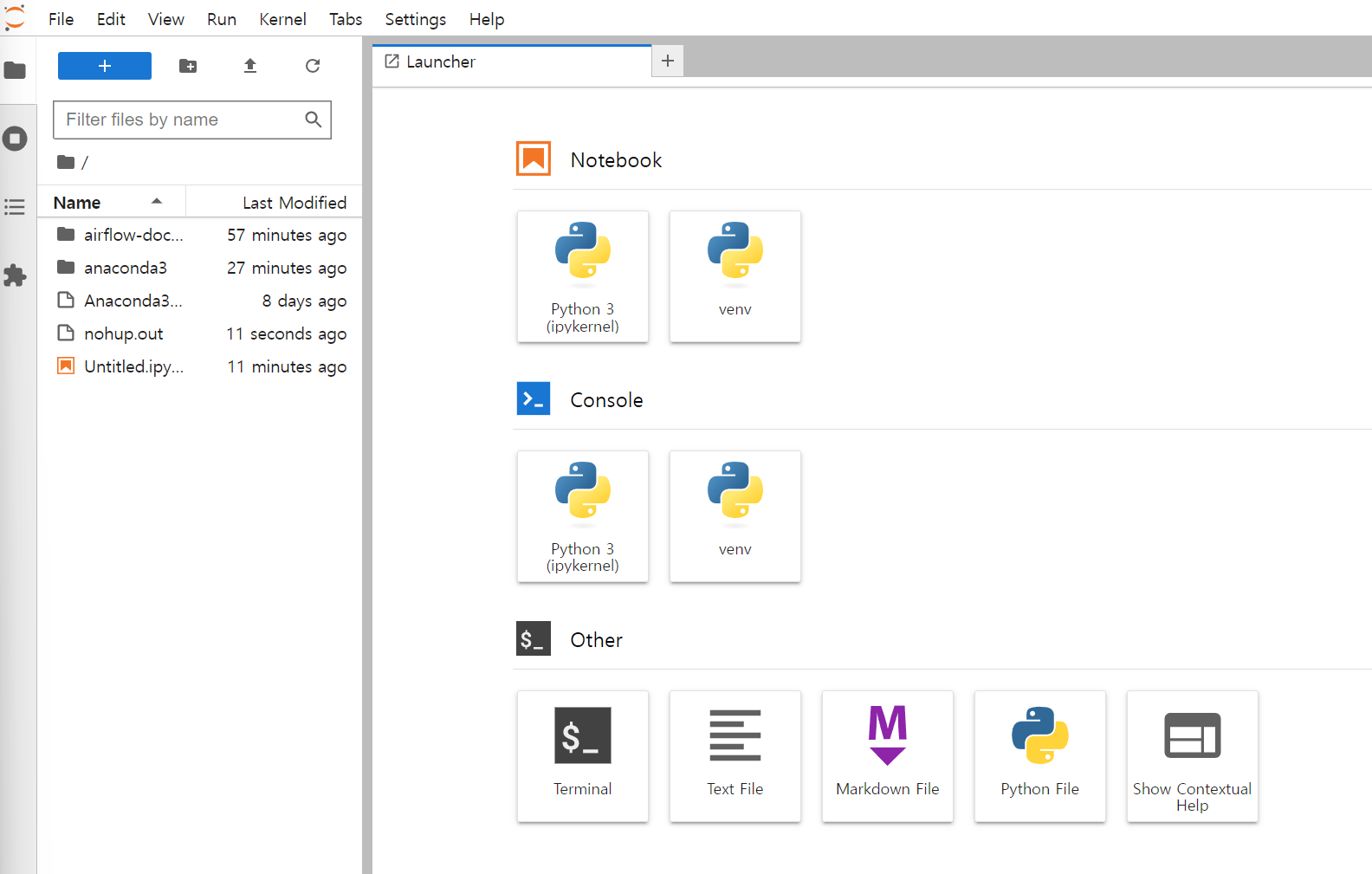Open the View menu
This screenshot has width=1372, height=874.
click(165, 19)
